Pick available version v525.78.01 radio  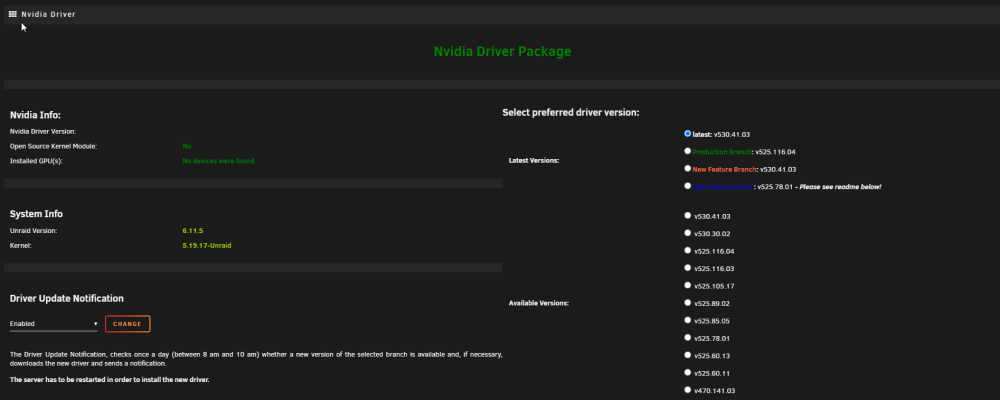pyautogui.click(x=688, y=337)
